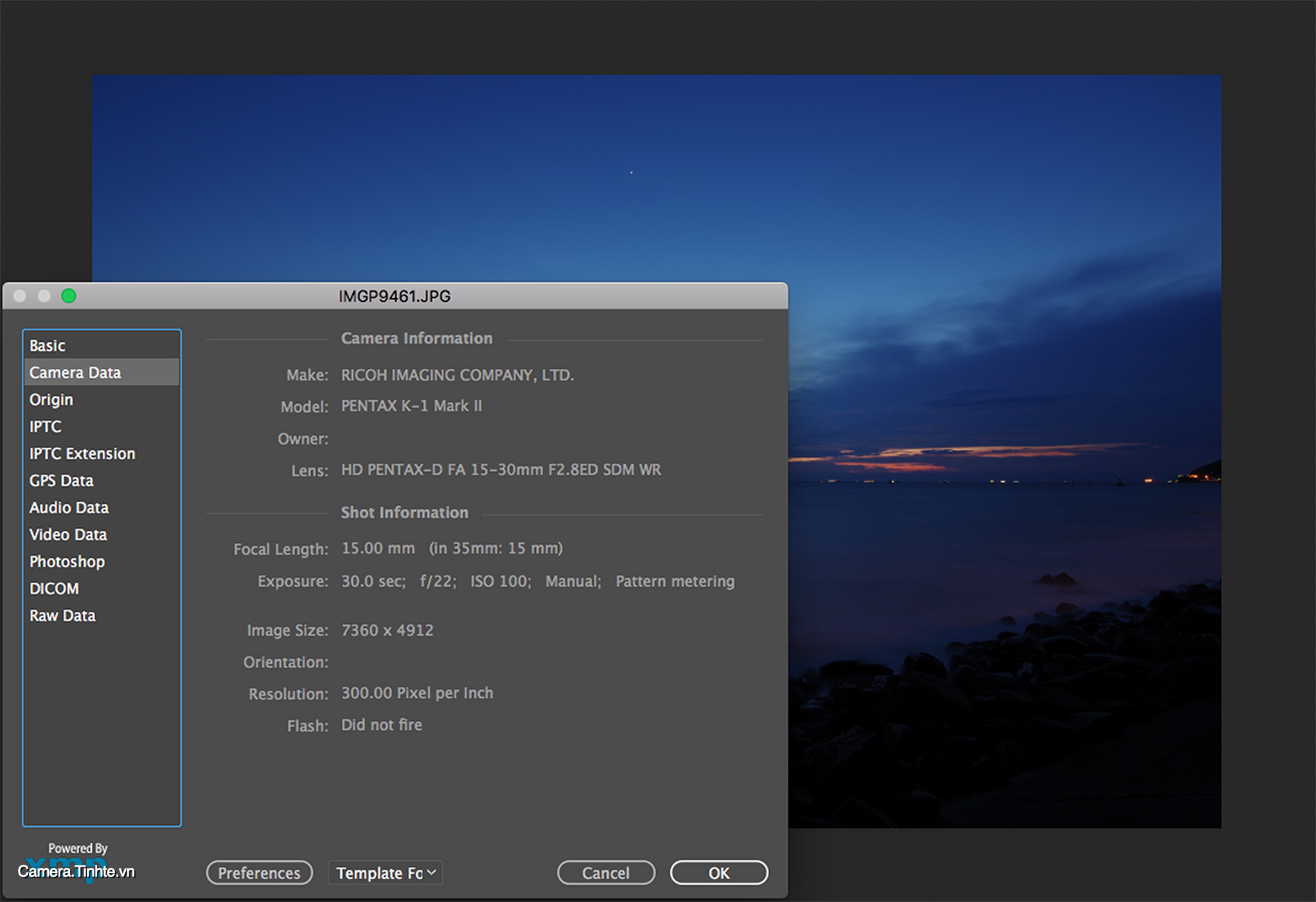This screenshot has height=902, width=1316.
Task: Open the Origin category
Action: [102, 400]
